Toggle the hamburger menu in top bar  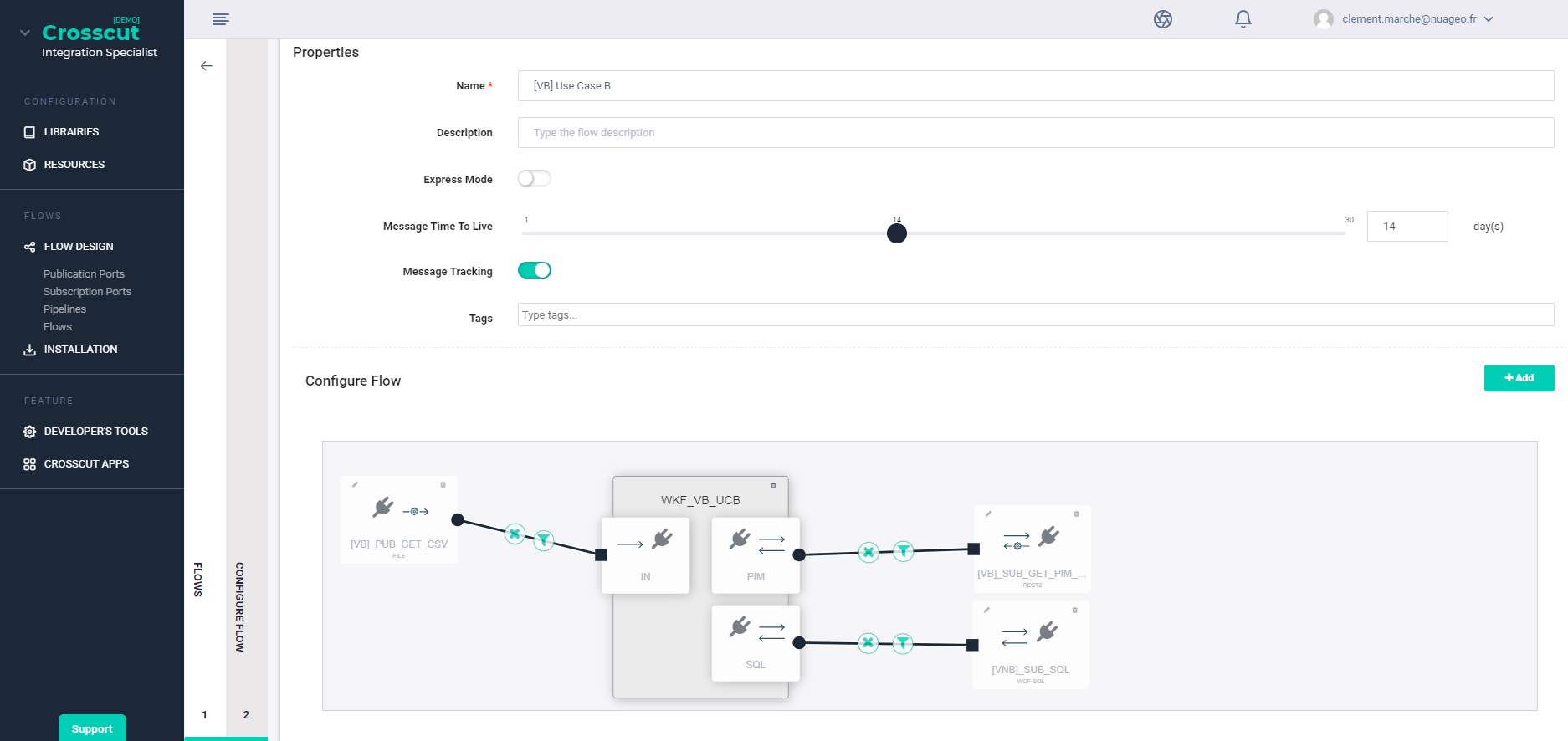coord(221,19)
